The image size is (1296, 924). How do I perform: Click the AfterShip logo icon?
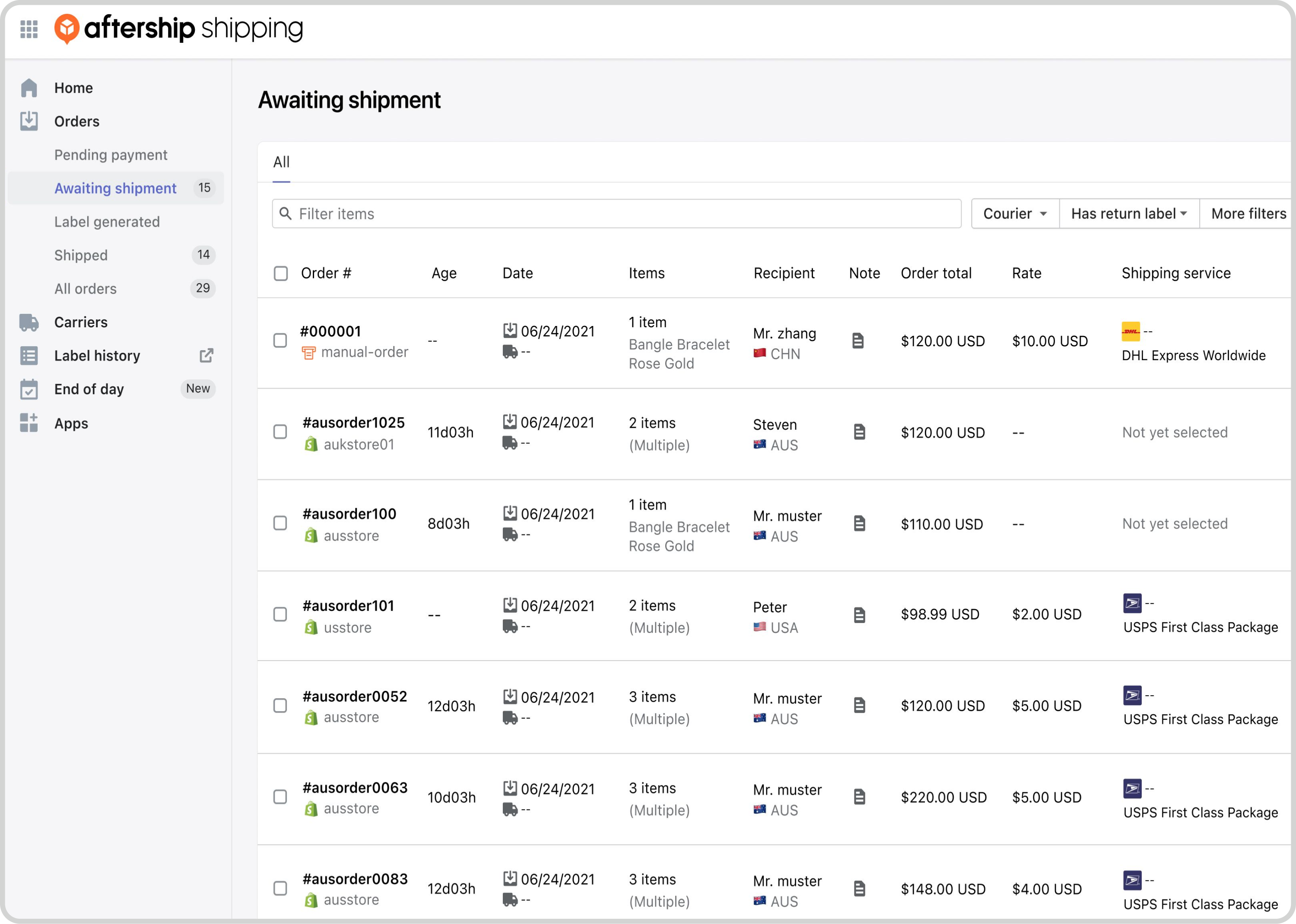tap(67, 28)
